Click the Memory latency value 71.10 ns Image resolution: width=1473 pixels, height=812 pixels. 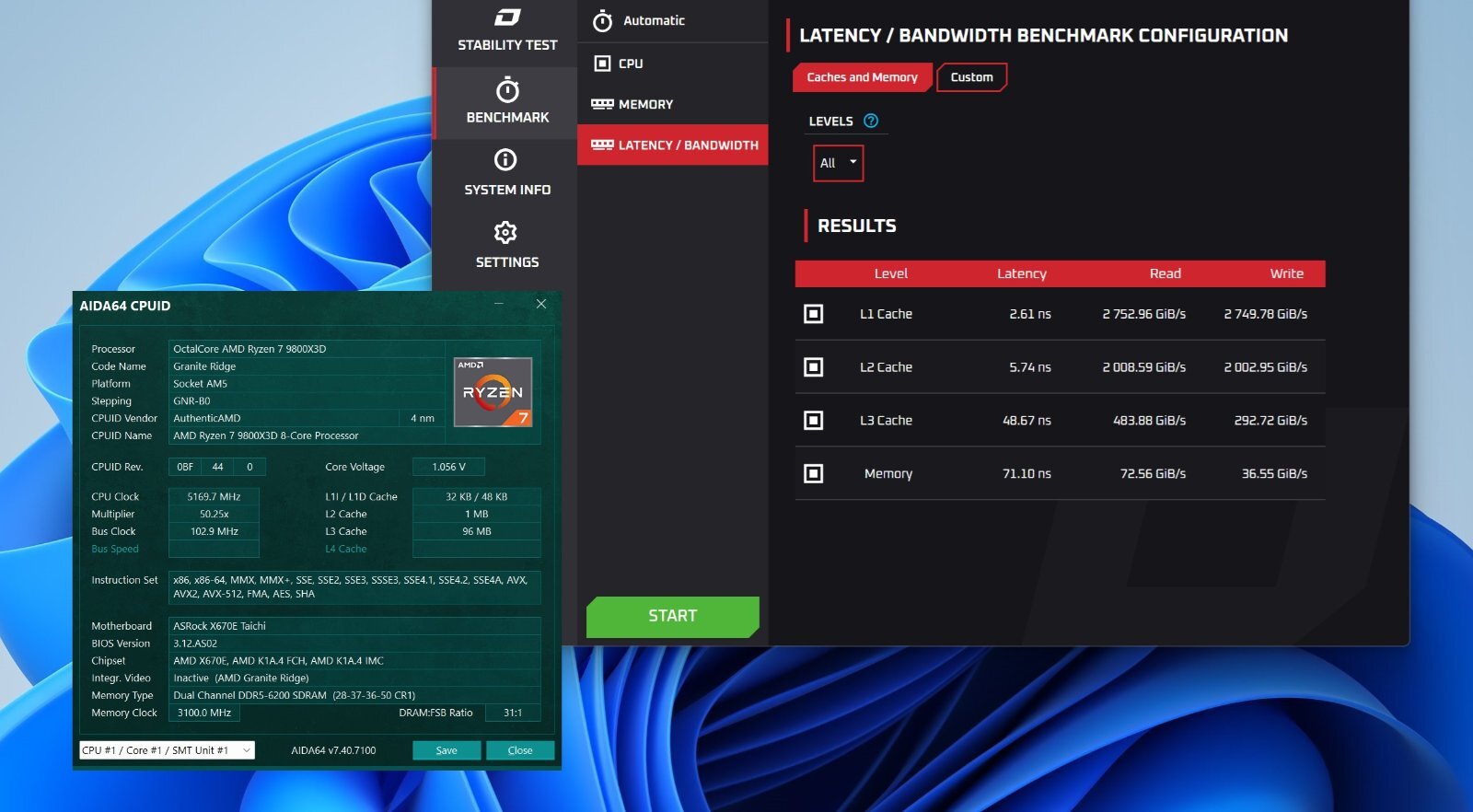click(1026, 473)
